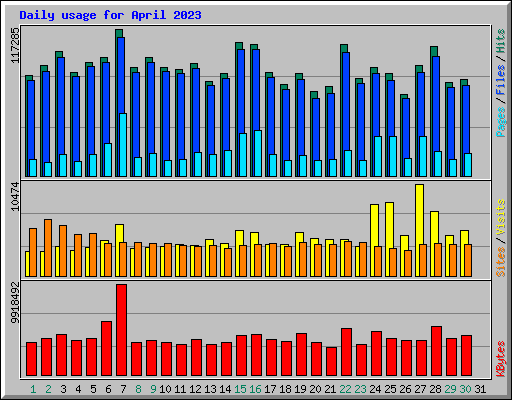Select day 12 on the x-axis
Screen dimensions: 512x400
pos(195,389)
